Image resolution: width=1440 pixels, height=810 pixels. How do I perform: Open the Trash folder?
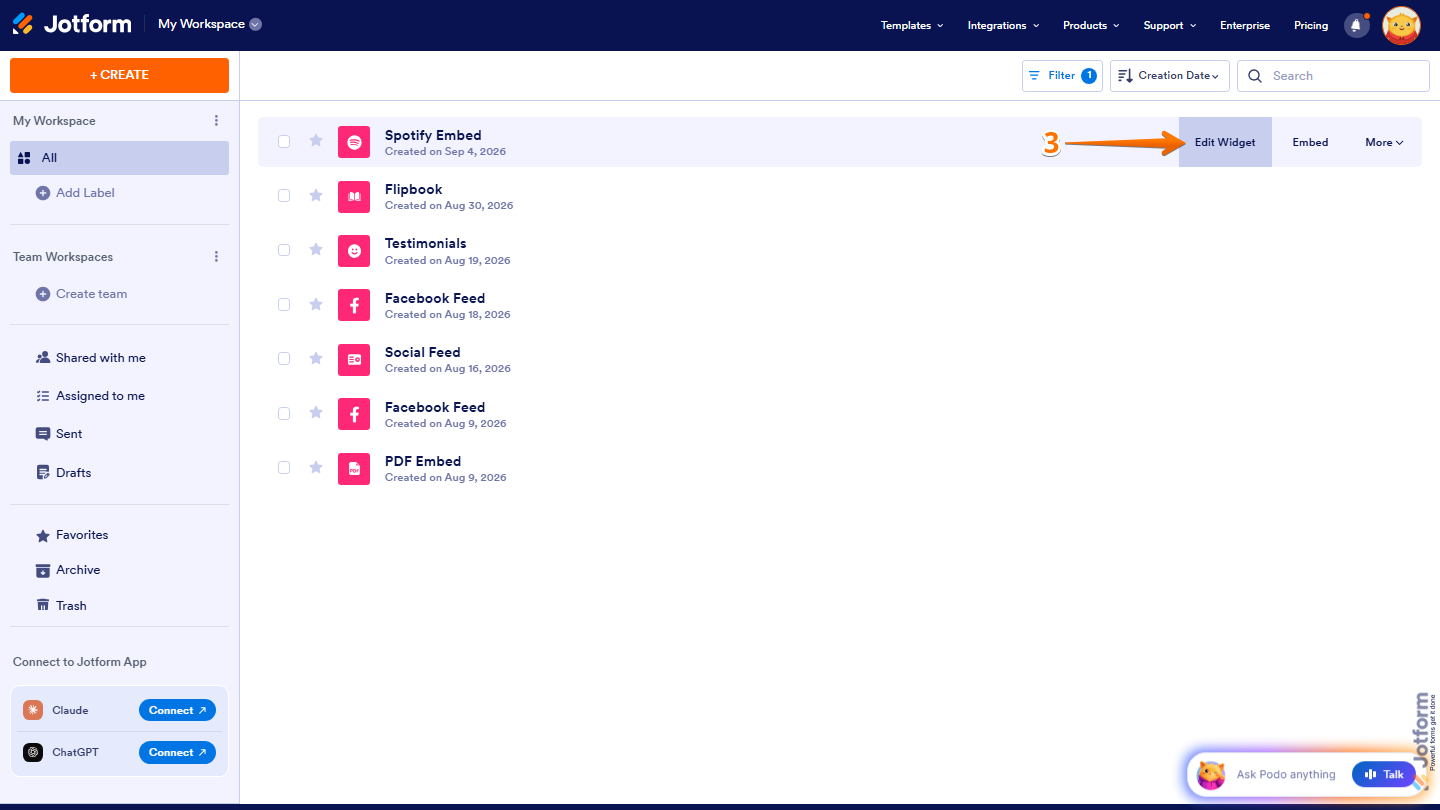[x=71, y=606]
